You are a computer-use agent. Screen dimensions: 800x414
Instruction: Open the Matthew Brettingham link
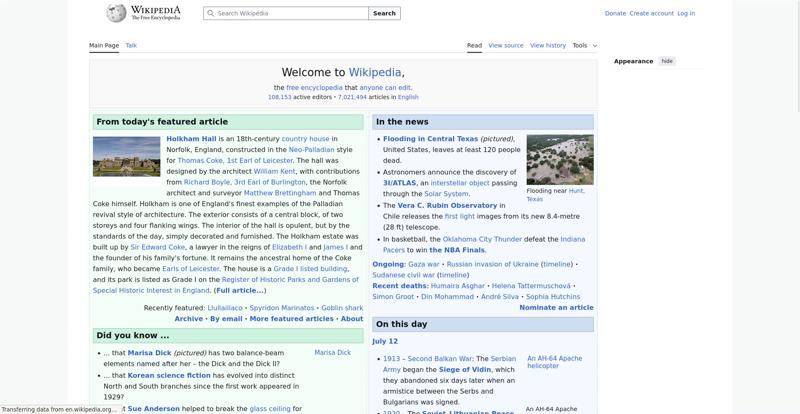(x=280, y=193)
